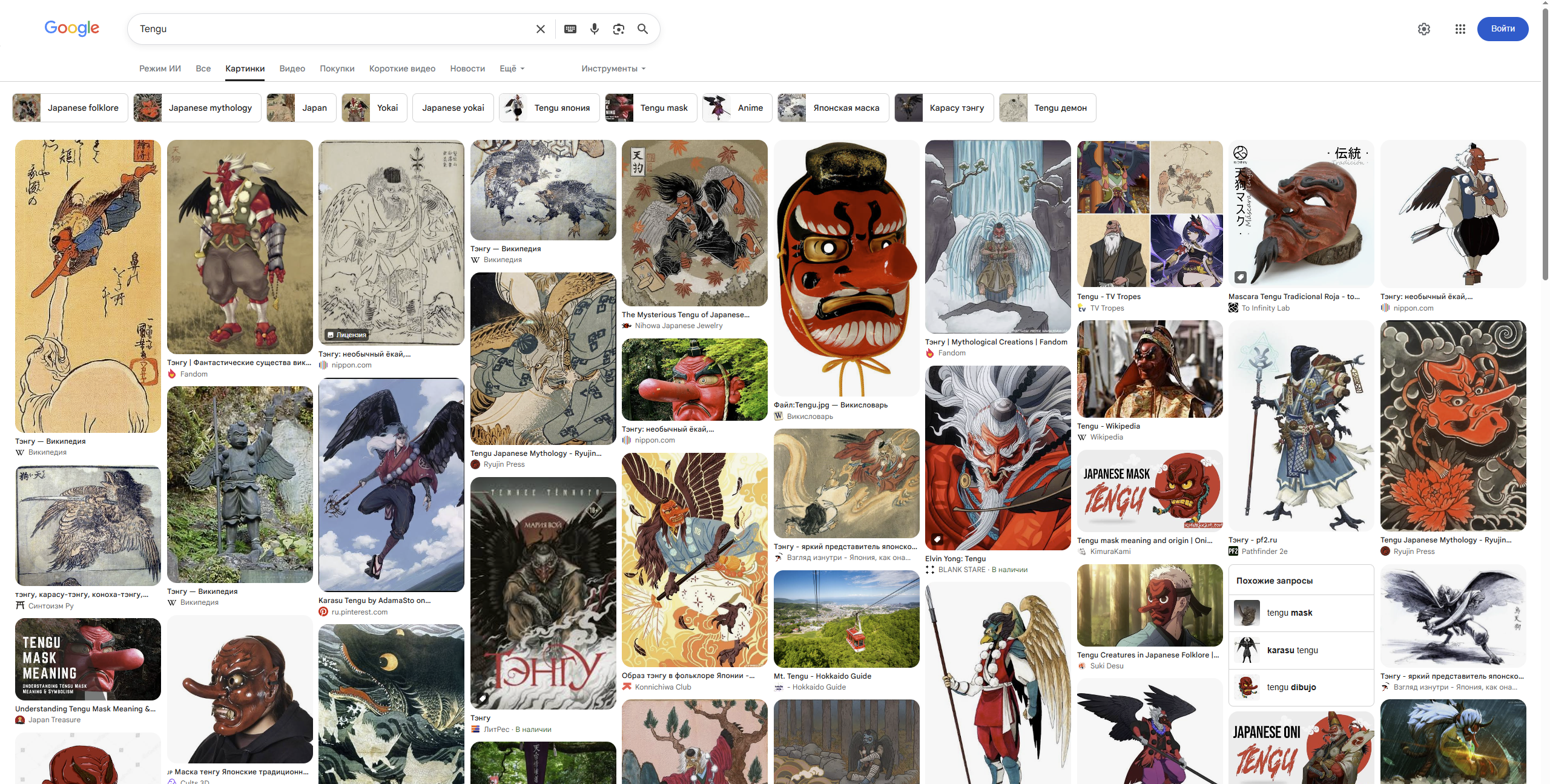Click the page vertical scrollbar thumb
Screen dimensions: 1550x784
(x=1545, y=144)
